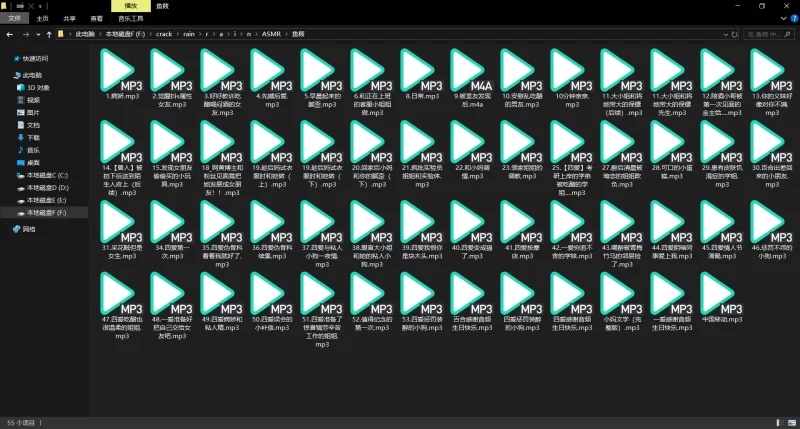Select the MP3 file numbered 10.
This screenshot has height=429, width=800.
[x=522, y=78]
